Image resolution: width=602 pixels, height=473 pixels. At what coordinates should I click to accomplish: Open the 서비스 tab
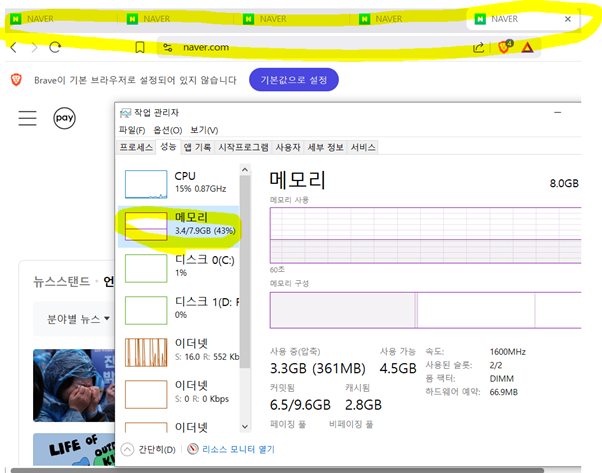point(363,147)
